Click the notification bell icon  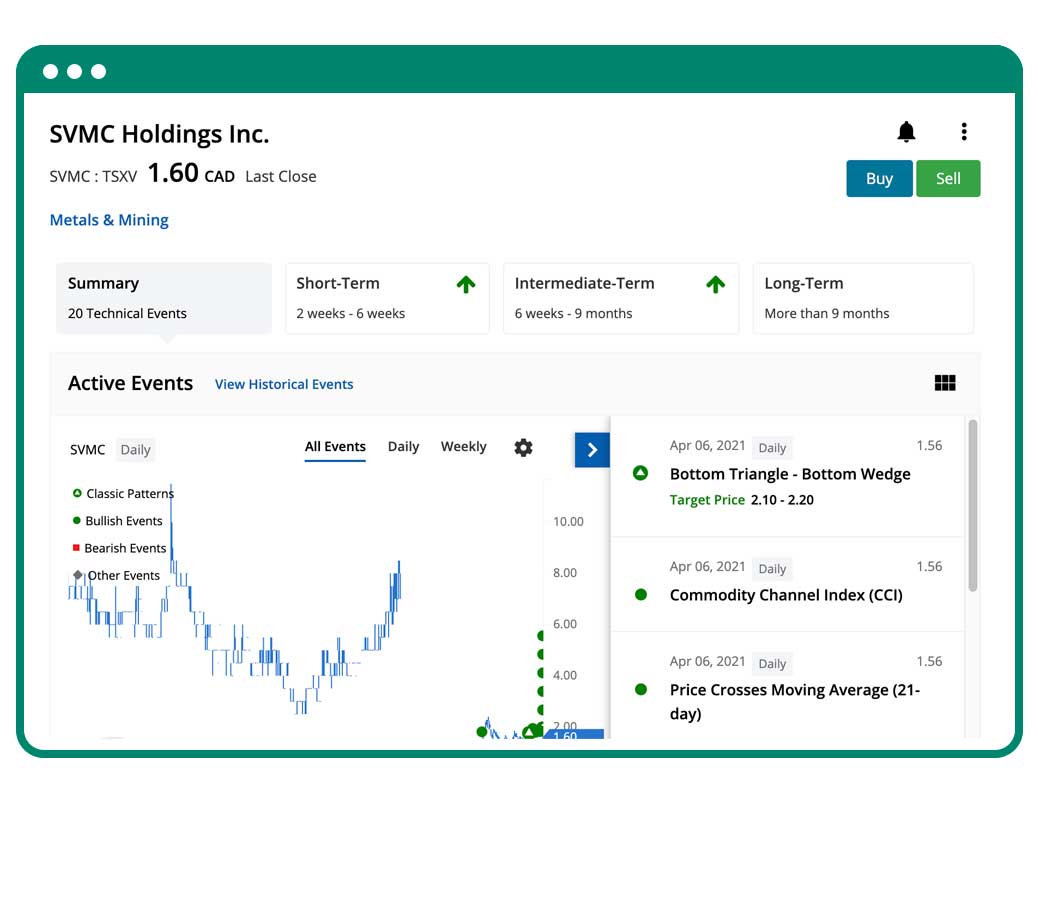pos(906,132)
